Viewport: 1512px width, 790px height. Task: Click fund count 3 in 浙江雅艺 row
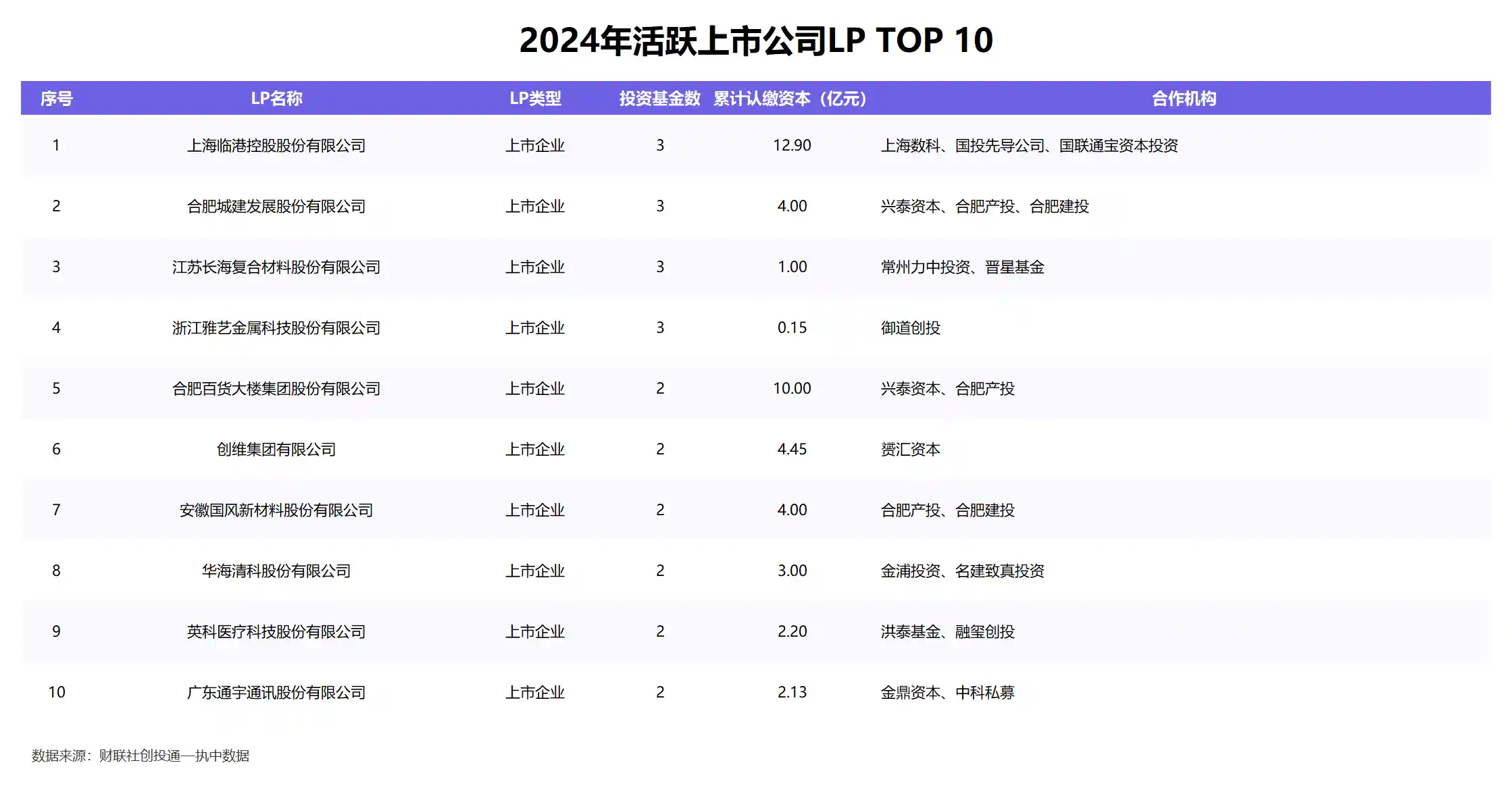click(660, 327)
